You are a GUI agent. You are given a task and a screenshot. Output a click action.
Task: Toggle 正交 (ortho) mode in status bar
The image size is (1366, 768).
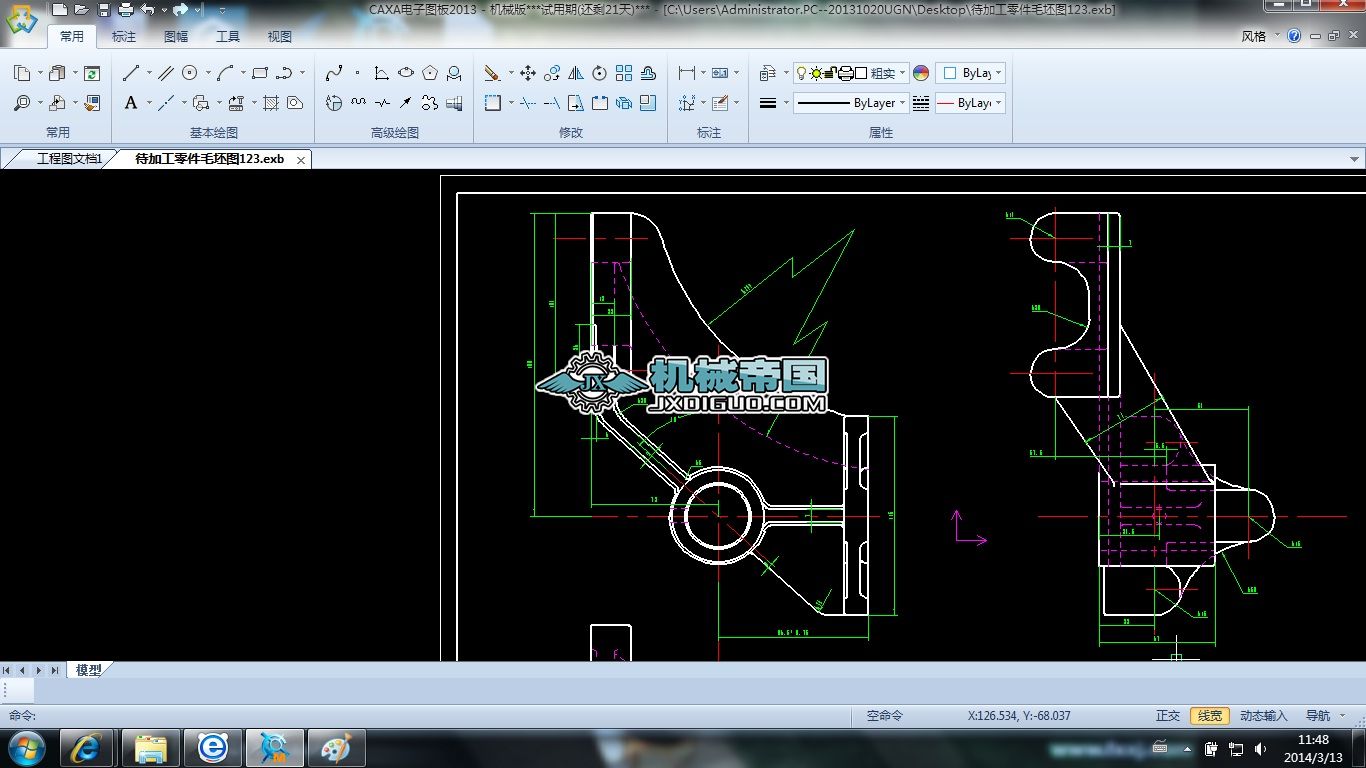pos(1168,716)
